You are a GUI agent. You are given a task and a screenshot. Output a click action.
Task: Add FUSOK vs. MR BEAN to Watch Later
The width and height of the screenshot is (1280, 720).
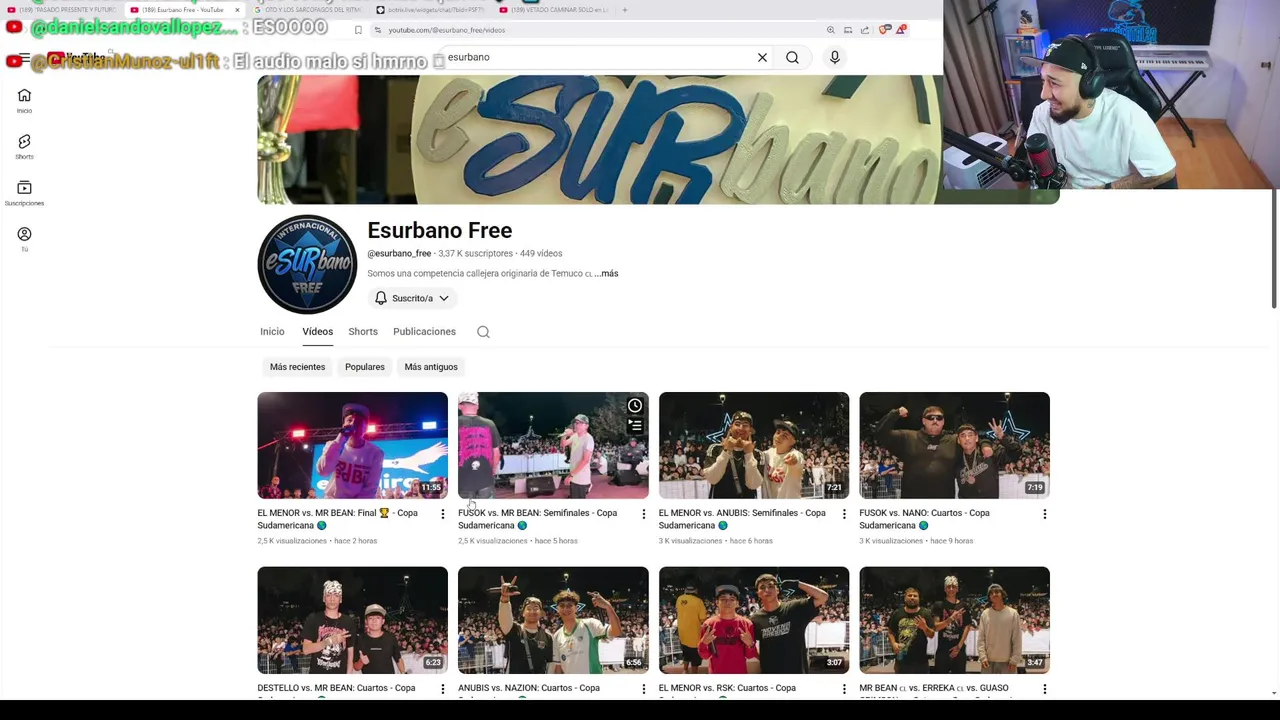point(635,406)
